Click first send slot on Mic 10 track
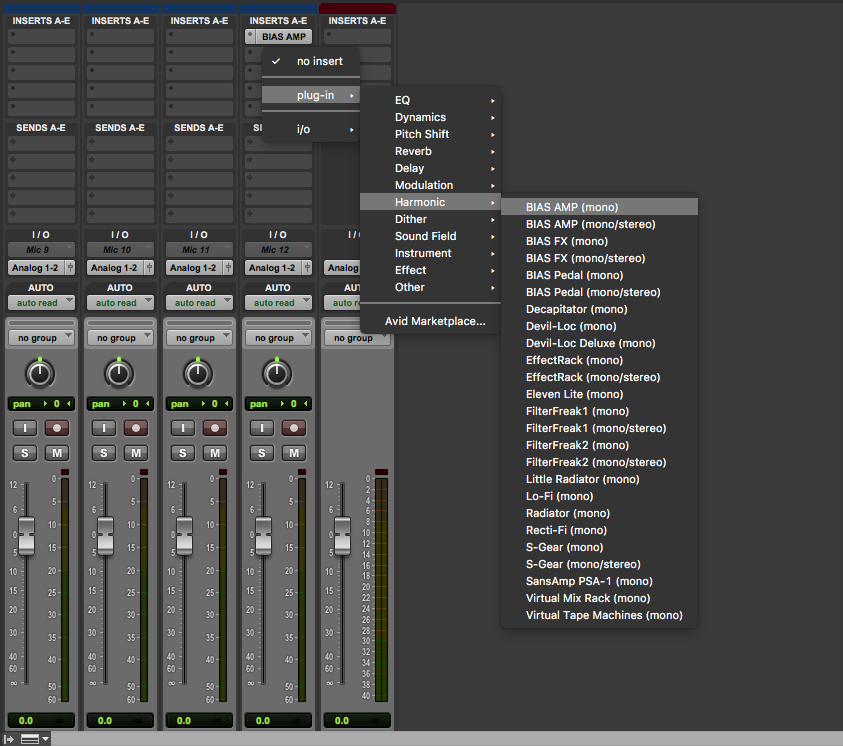The height and width of the screenshot is (746, 843). pyautogui.click(x=120, y=143)
